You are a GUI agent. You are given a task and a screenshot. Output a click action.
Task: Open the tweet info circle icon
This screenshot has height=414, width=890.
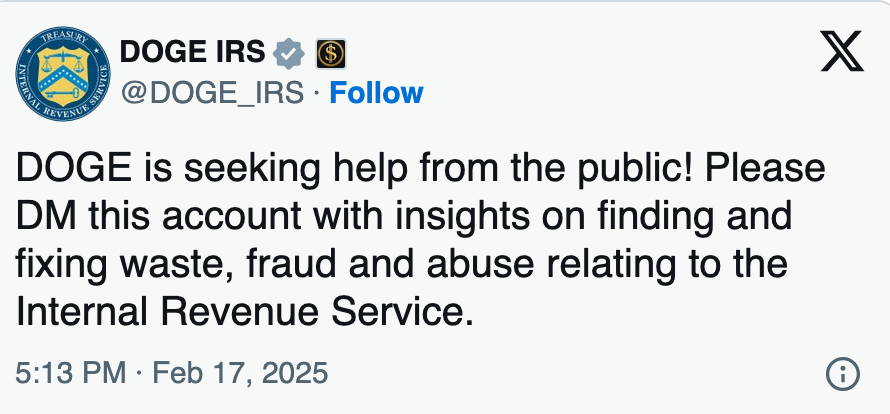[x=843, y=374]
